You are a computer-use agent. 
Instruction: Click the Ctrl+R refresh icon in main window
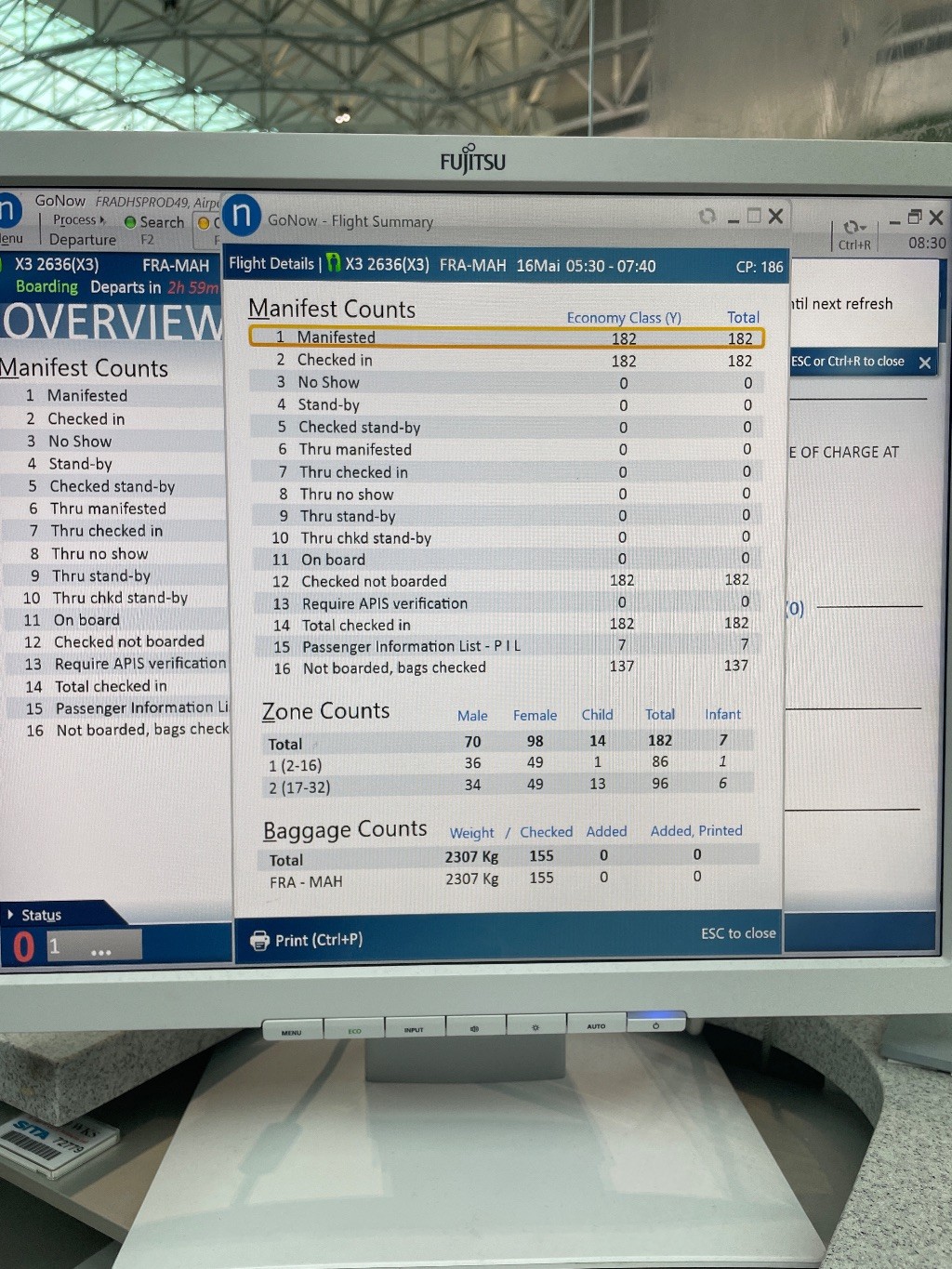pos(853,228)
